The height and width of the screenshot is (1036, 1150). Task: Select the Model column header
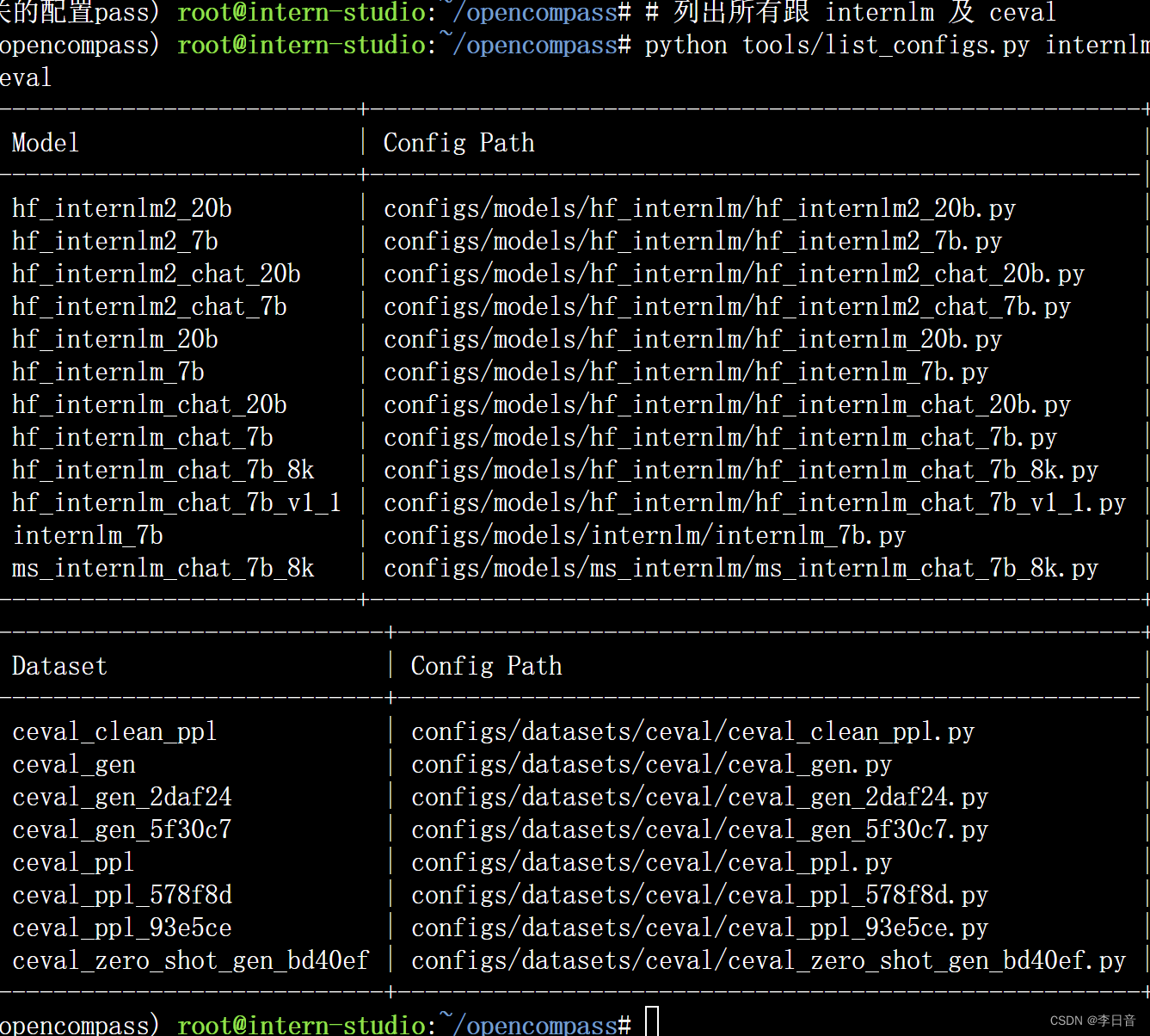[x=46, y=143]
